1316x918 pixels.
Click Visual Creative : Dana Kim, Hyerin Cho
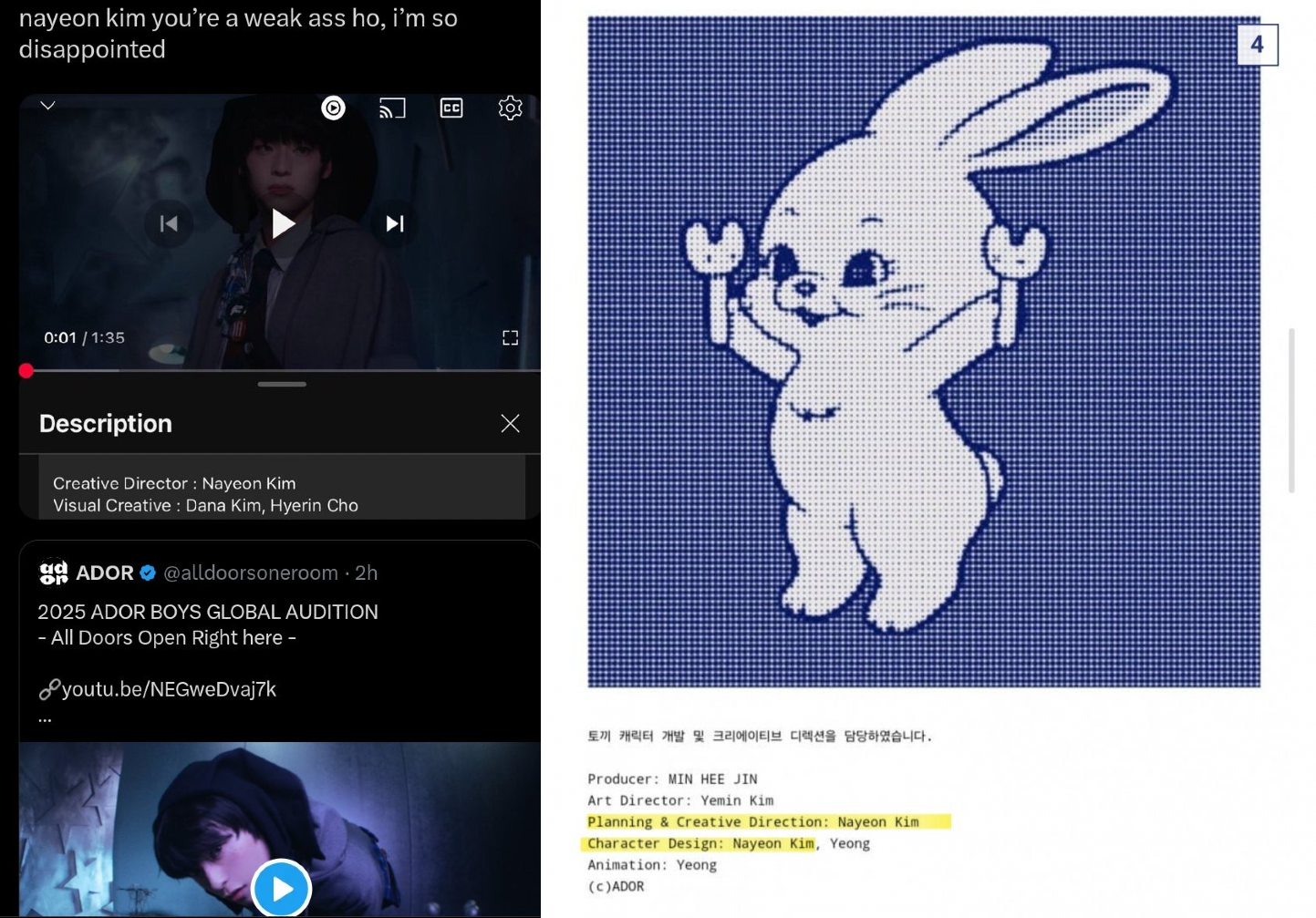click(205, 505)
